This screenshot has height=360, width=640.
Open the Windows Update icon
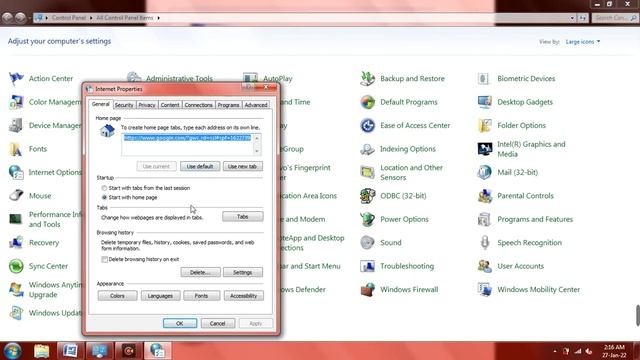(16, 313)
